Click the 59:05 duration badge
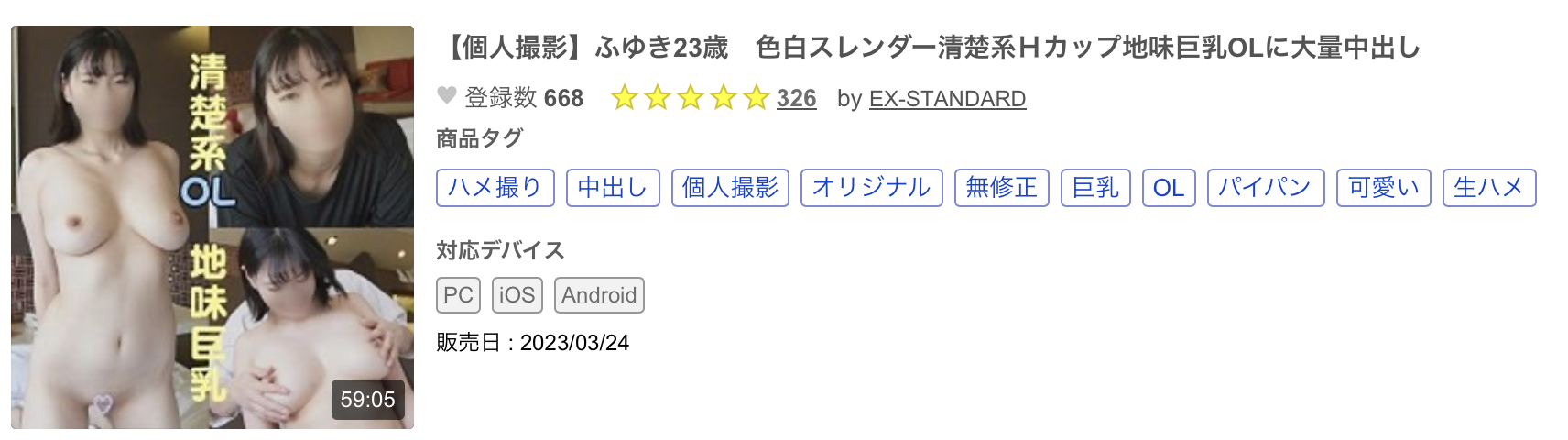Viewport: 1568px width, 440px height. click(x=367, y=400)
